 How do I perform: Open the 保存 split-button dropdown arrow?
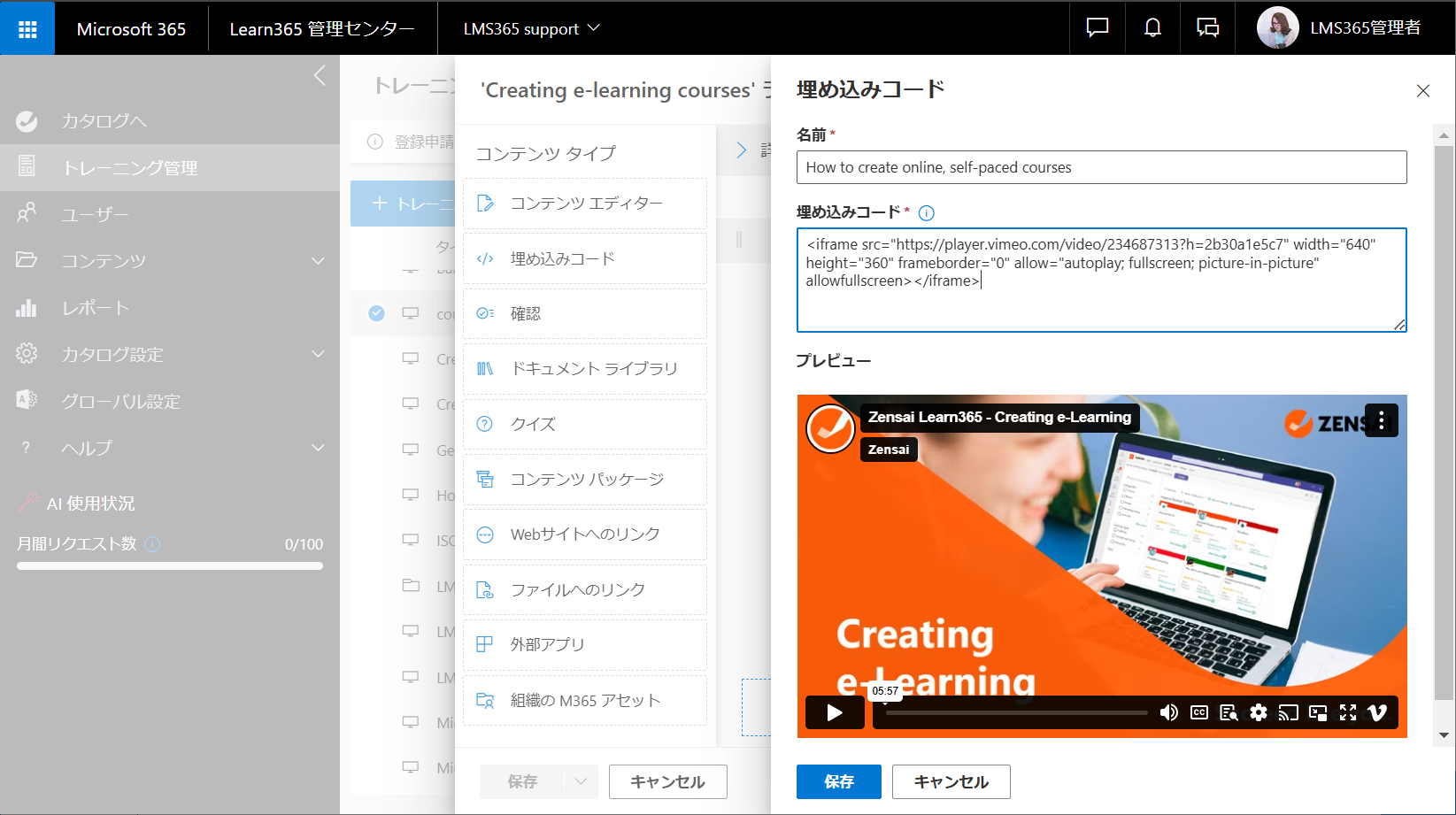[581, 782]
